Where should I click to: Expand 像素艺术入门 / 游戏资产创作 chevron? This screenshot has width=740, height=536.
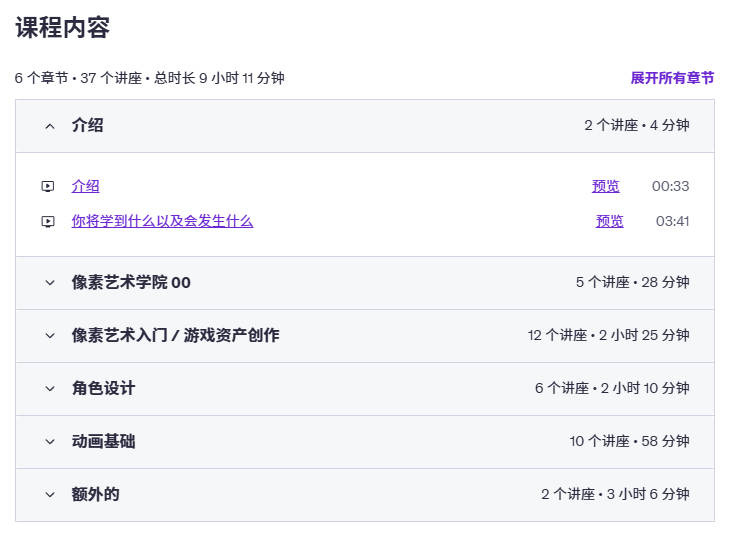tap(50, 335)
